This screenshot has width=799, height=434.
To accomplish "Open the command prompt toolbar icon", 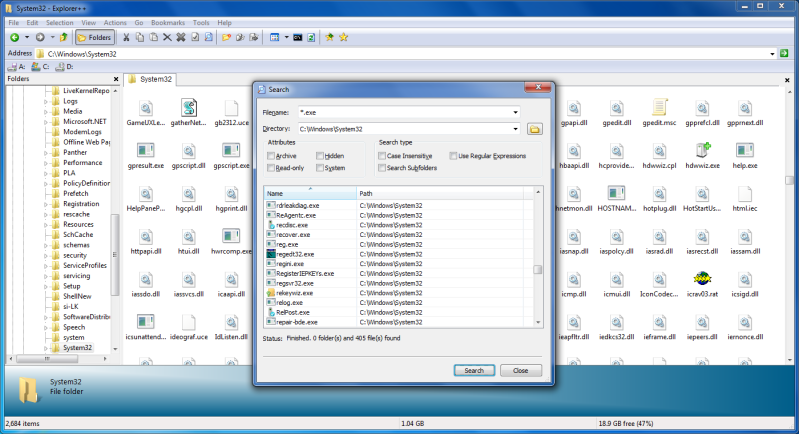I will (x=297, y=37).
